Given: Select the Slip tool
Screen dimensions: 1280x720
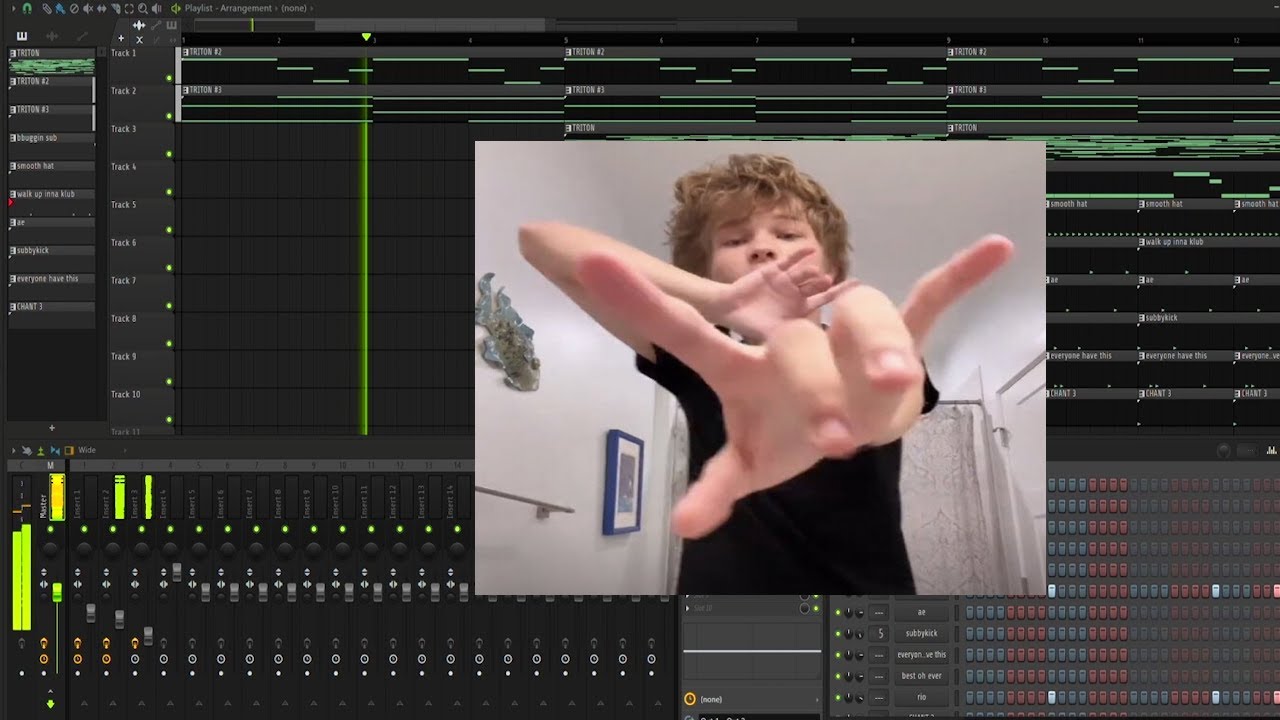Looking at the screenshot, I should click(101, 9).
